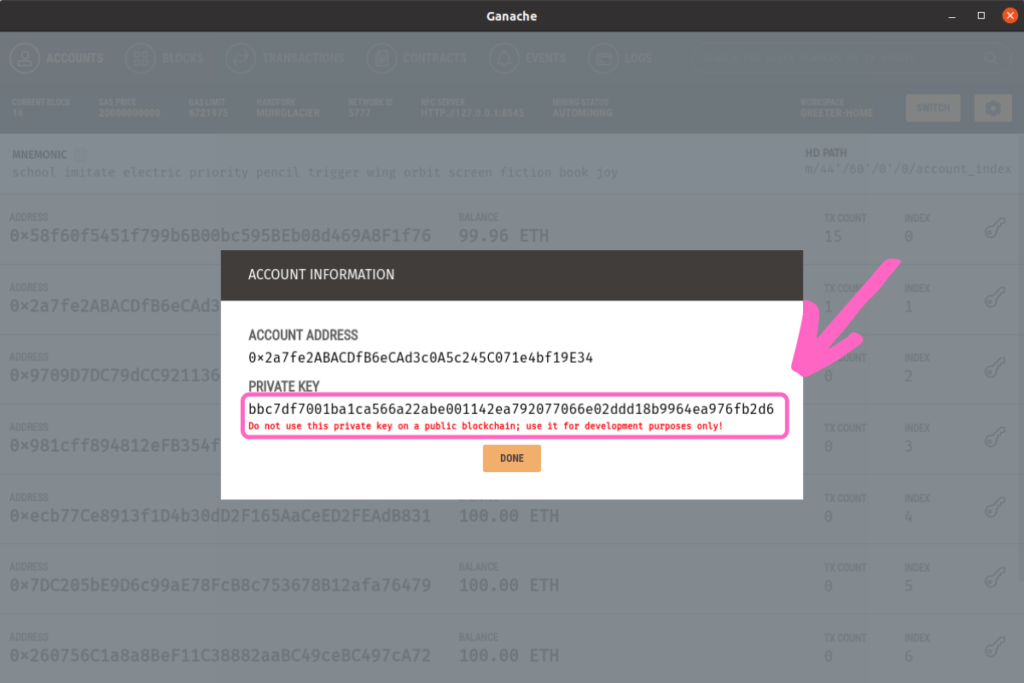Click the 100.00 ETH balance of account index 4
The image size is (1024, 683).
[509, 516]
